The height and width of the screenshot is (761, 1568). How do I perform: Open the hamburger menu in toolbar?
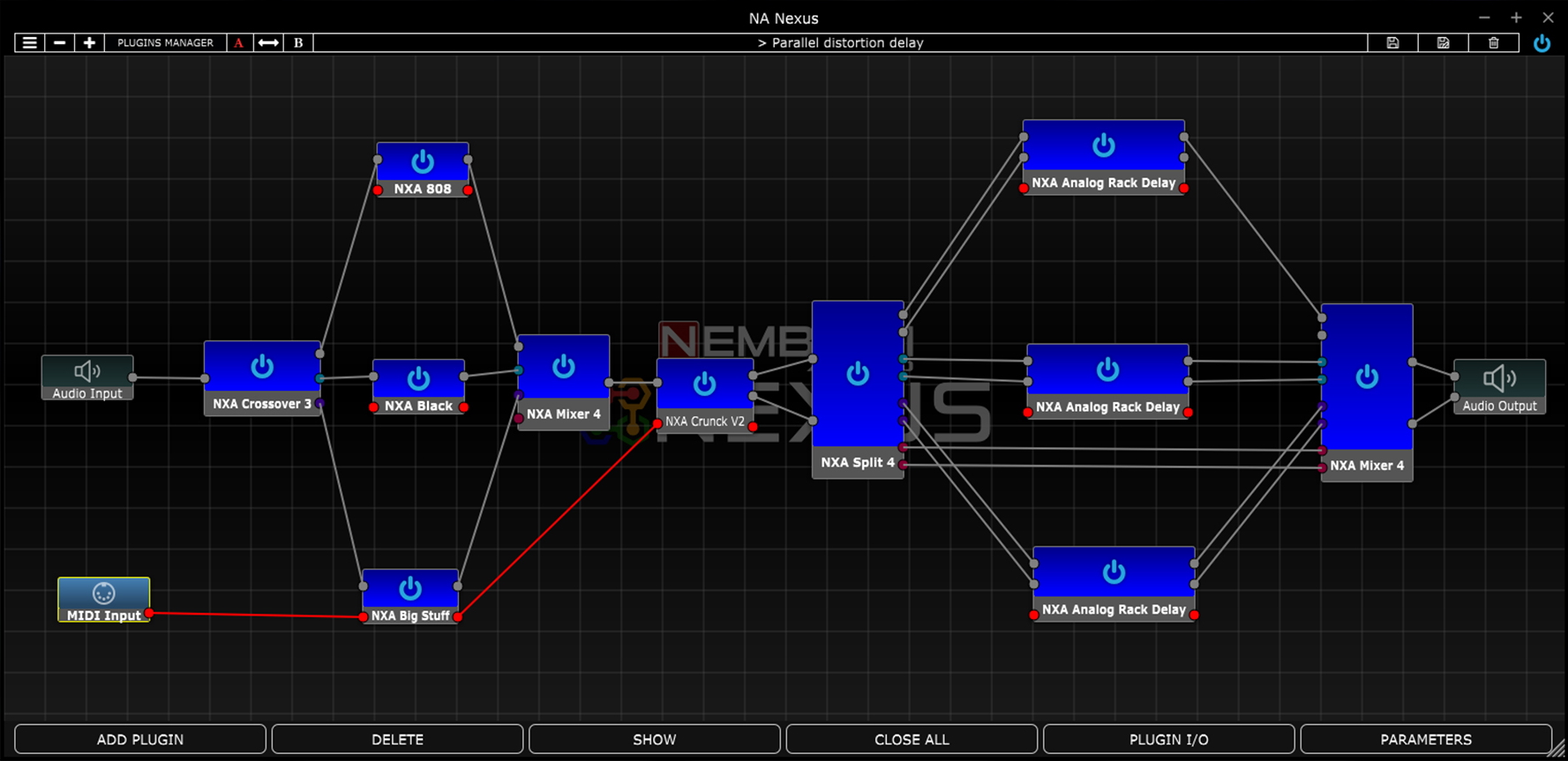point(29,42)
